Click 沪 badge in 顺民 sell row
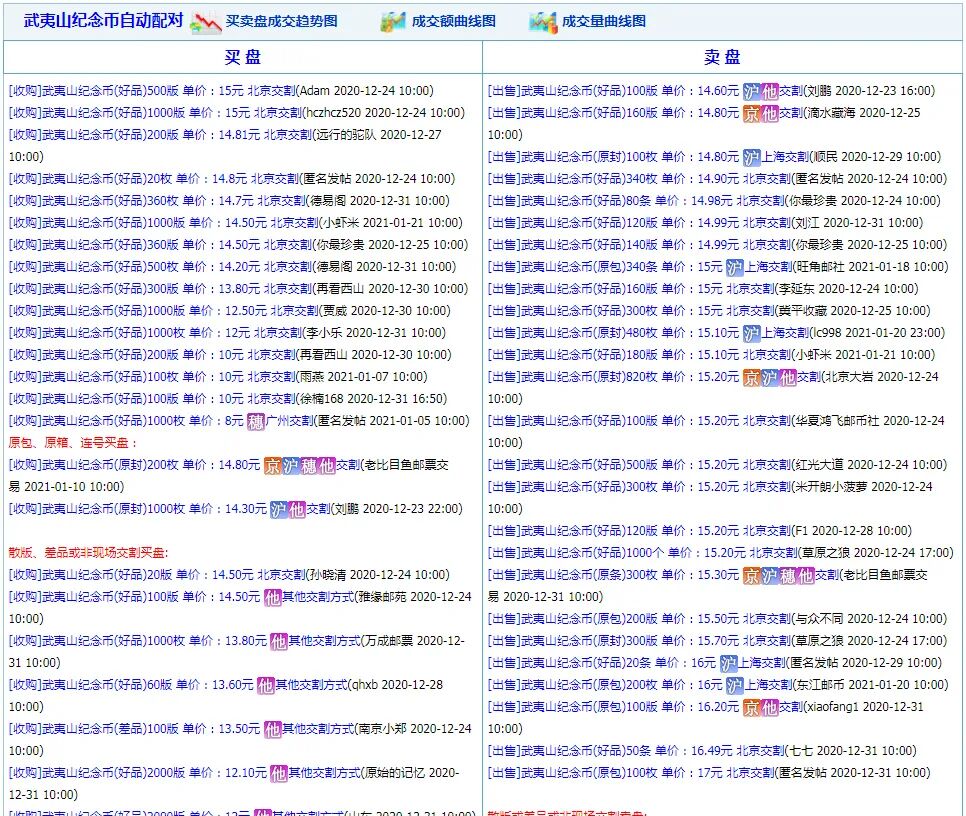The image size is (966, 816). [x=752, y=158]
